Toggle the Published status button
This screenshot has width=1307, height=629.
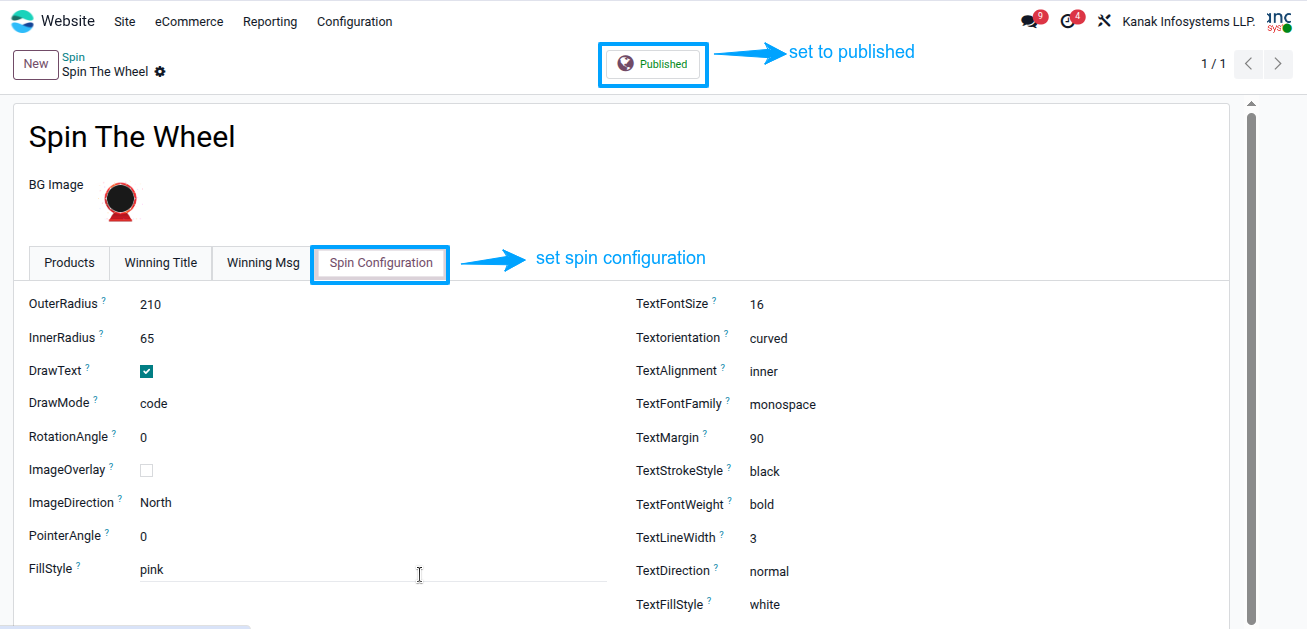pos(653,64)
